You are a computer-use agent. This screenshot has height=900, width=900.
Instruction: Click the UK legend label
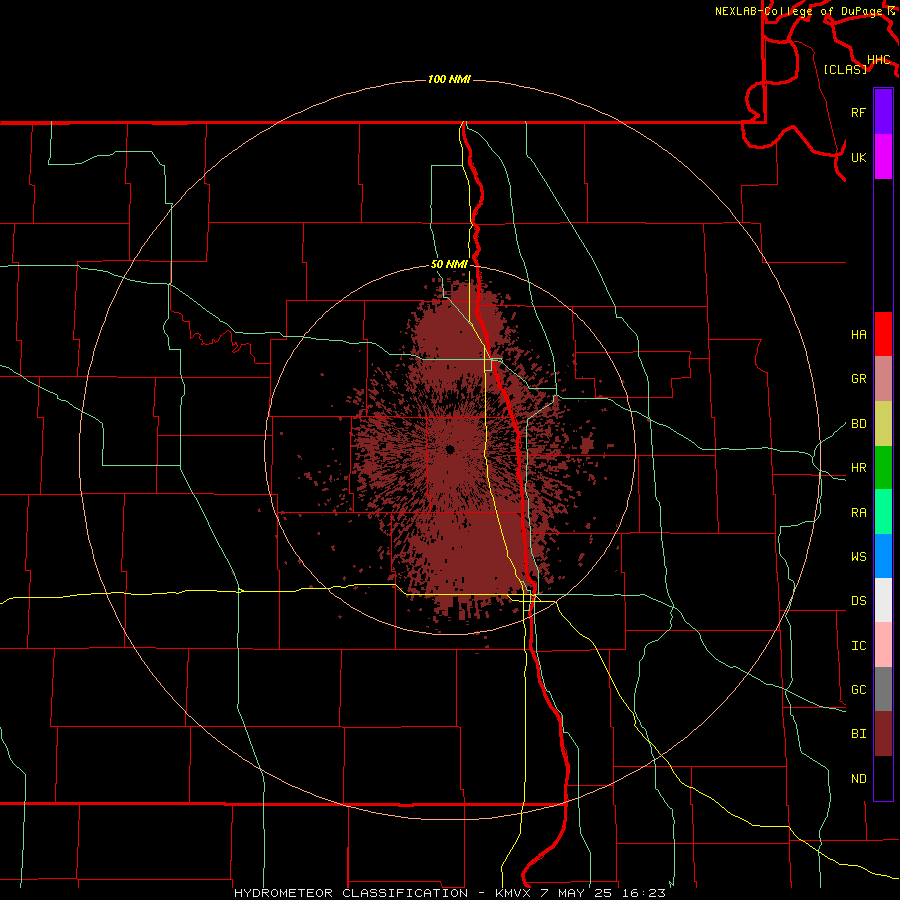858,157
